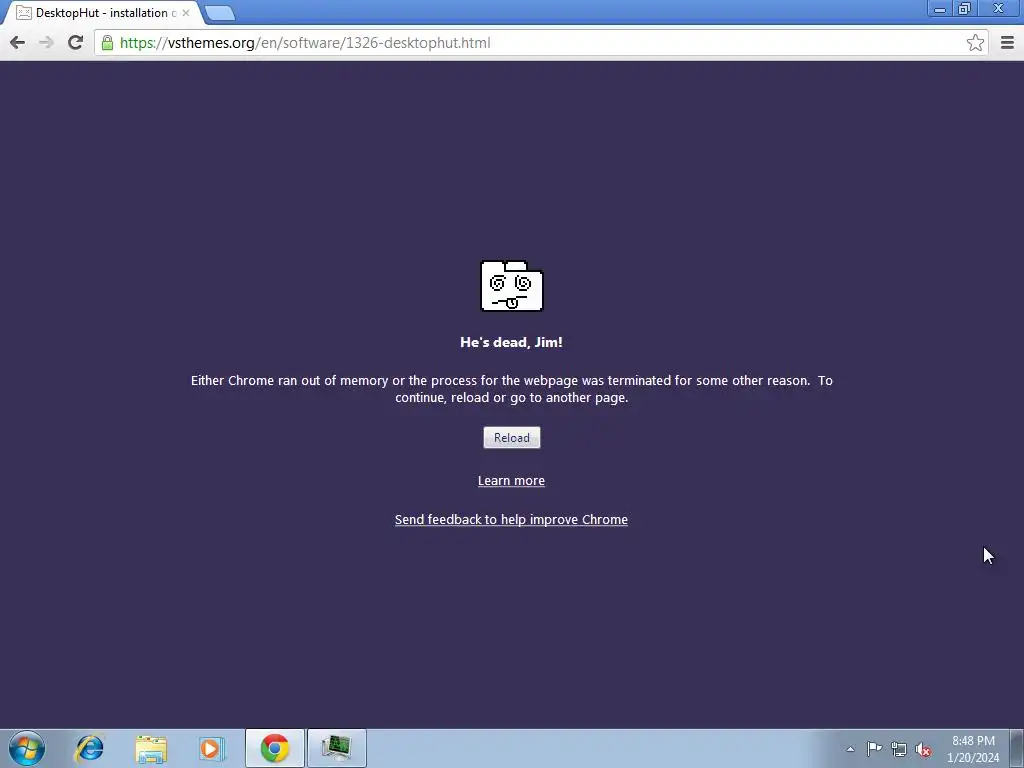Click the dead tab face icon
Viewport: 1024px width, 768px height.
pos(511,286)
